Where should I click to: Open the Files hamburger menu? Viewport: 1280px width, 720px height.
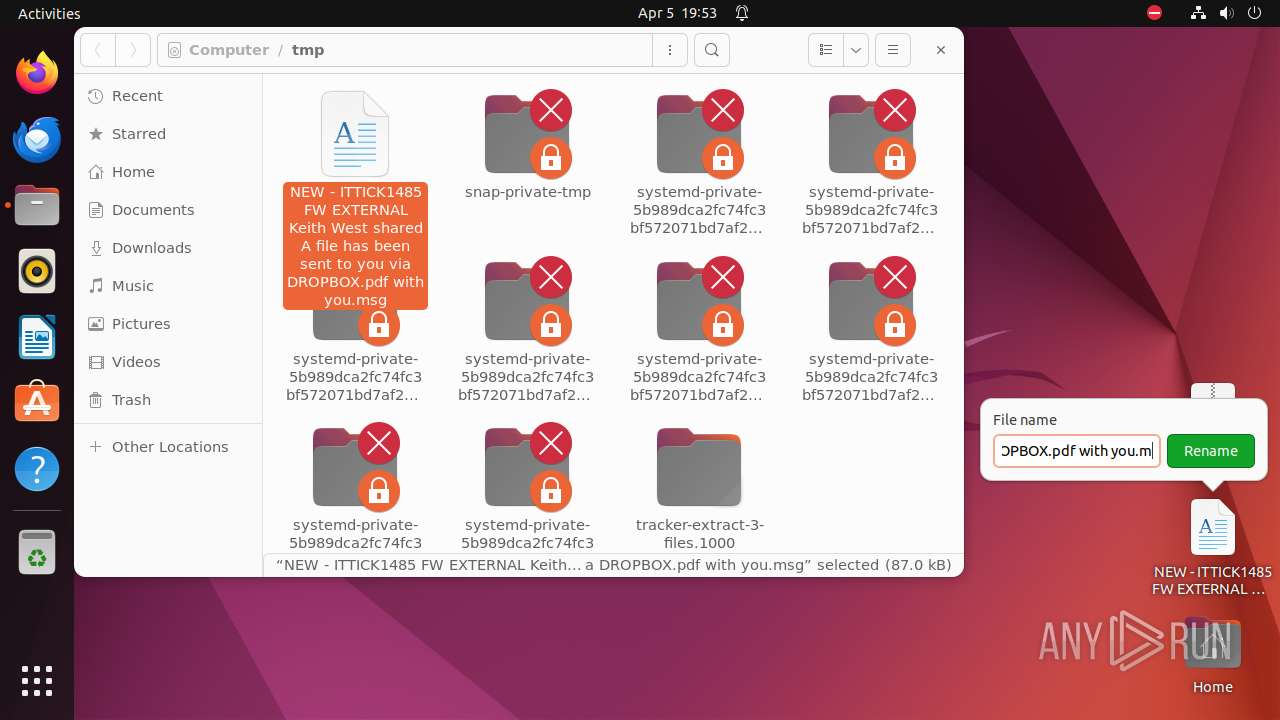(892, 50)
